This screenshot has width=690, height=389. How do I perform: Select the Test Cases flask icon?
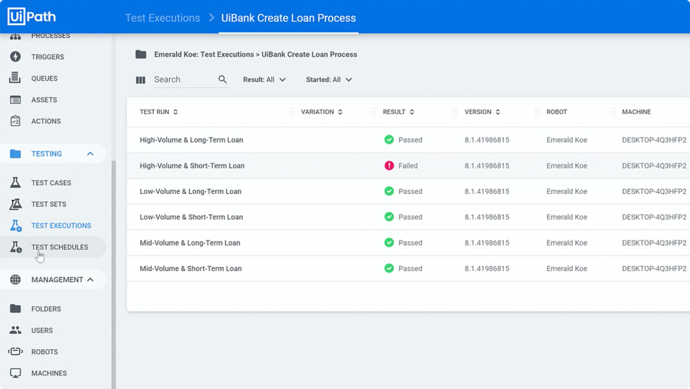(x=15, y=183)
